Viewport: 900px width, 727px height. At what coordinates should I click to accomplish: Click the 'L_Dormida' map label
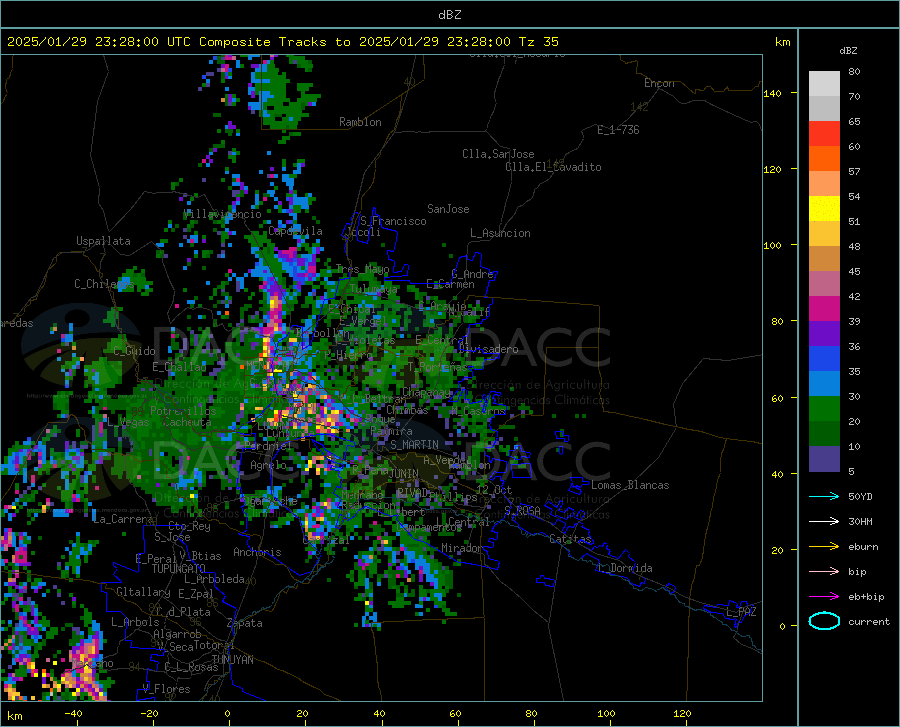pyautogui.click(x=625, y=568)
